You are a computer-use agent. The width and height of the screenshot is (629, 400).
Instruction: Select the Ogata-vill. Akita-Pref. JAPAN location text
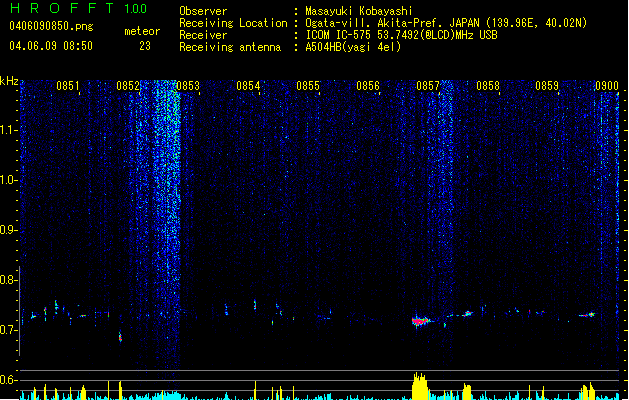tap(446, 23)
